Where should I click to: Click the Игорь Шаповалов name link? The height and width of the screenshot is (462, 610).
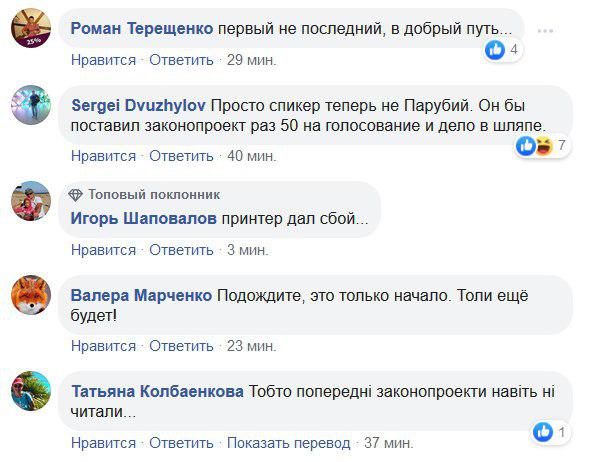click(144, 219)
